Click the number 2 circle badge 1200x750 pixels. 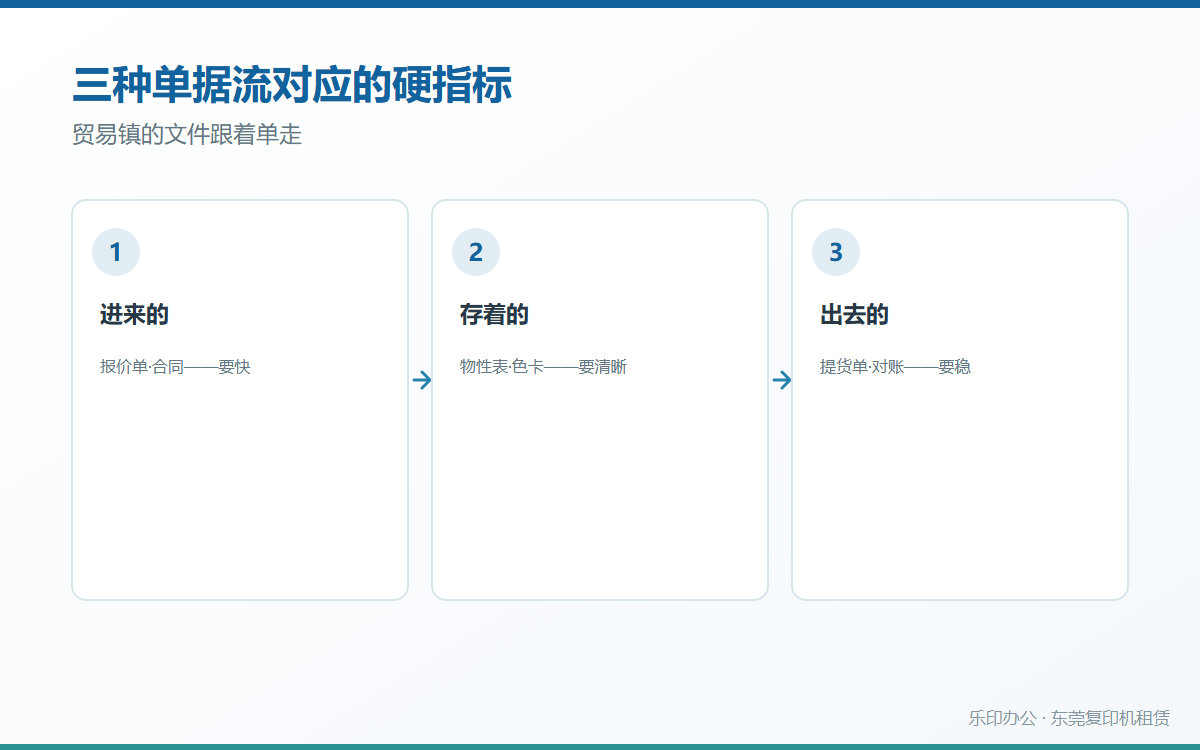coord(476,252)
